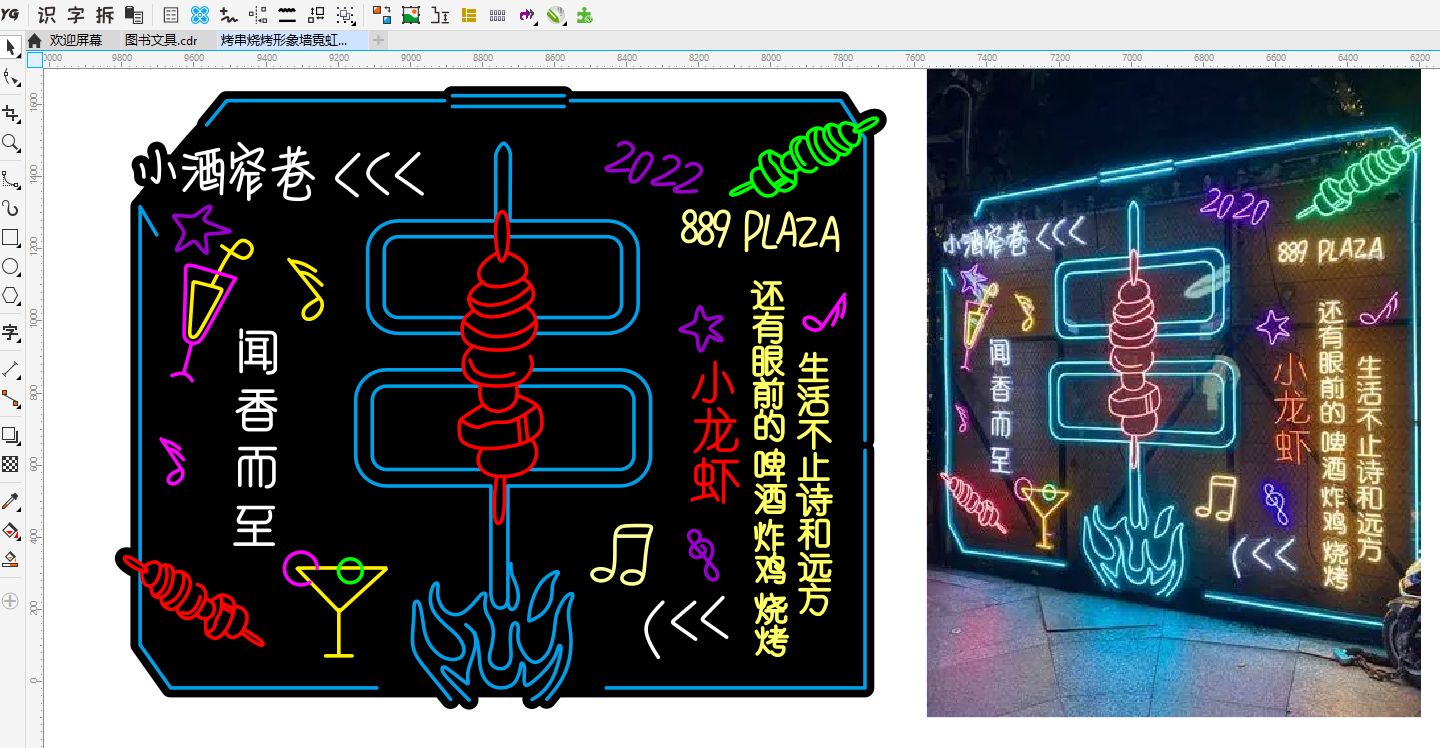The width and height of the screenshot is (1440, 748).
Task: Click the text height dimension icon
Action: 440,15
